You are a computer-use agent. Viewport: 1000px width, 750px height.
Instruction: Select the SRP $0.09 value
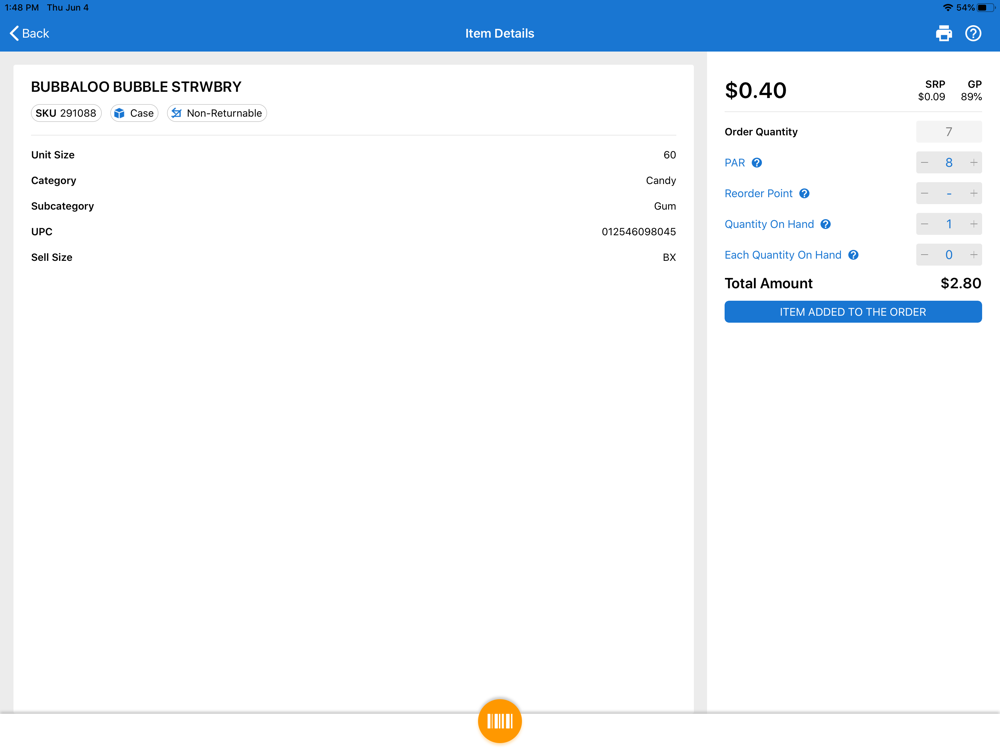coord(931,97)
